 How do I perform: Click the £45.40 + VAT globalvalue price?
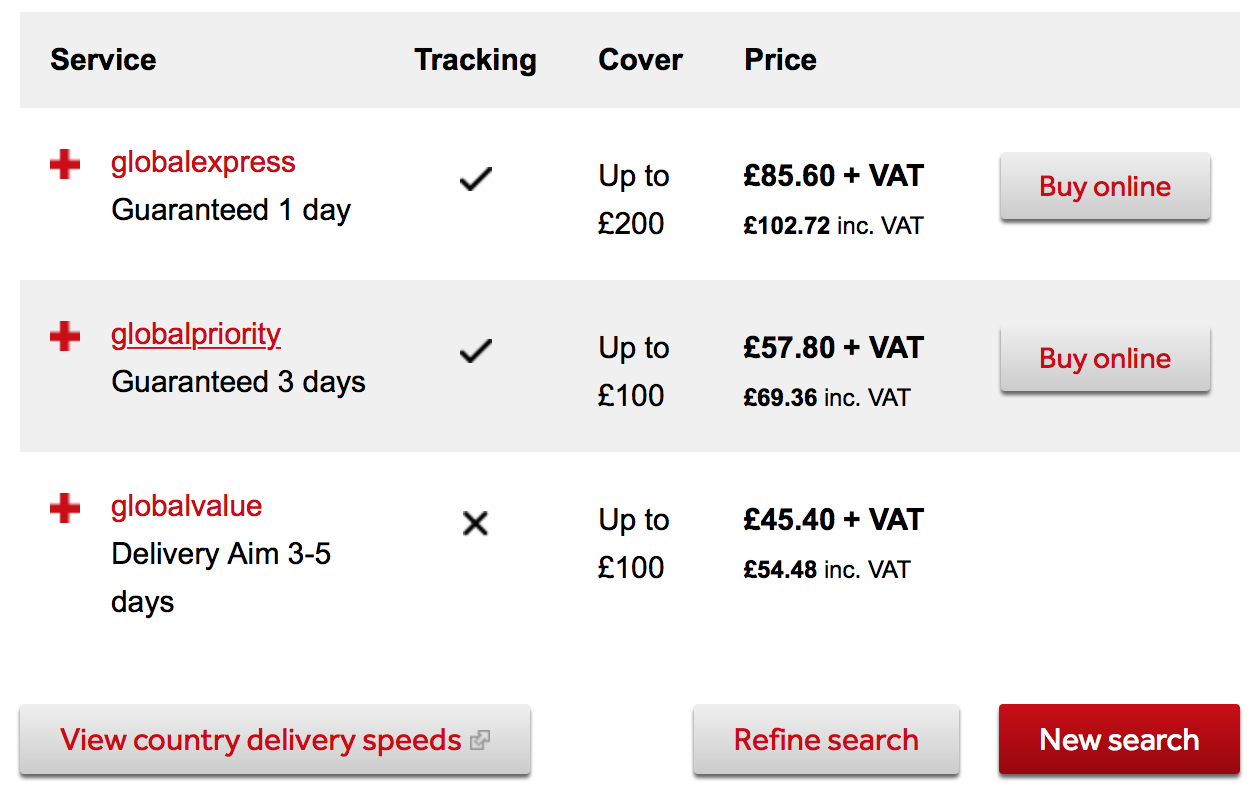pos(833,520)
